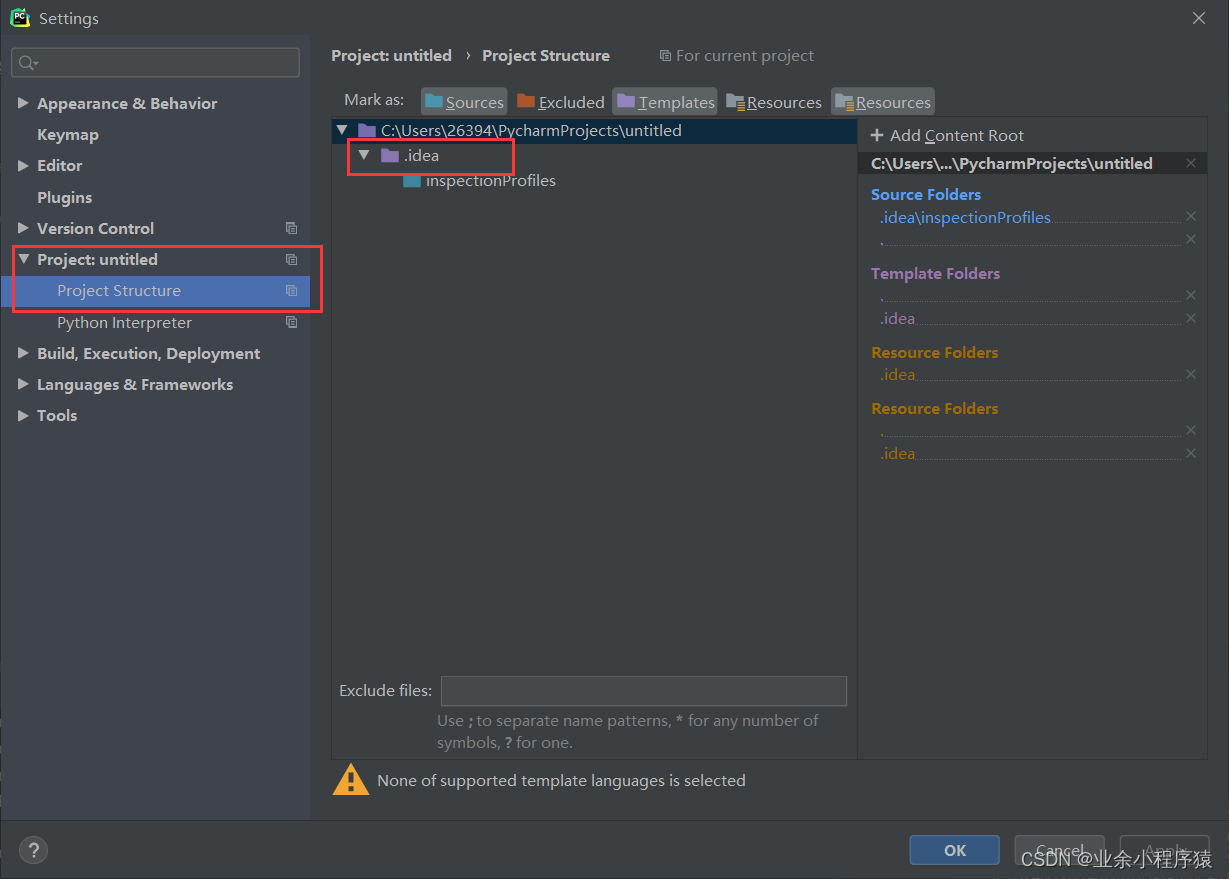Image resolution: width=1229 pixels, height=879 pixels.
Task: Click the yellow warning triangle icon
Action: pyautogui.click(x=351, y=780)
